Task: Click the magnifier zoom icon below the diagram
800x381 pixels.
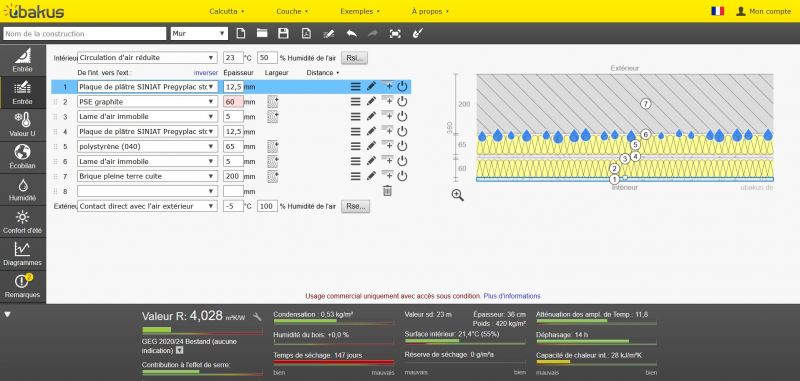Action: [458, 195]
